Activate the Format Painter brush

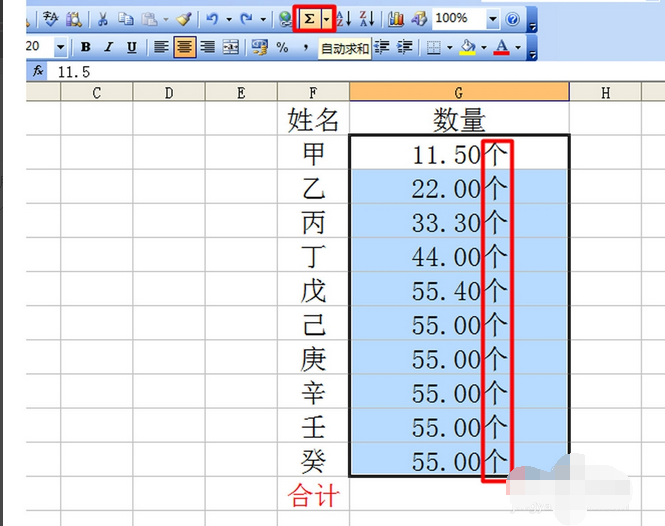click(x=184, y=19)
